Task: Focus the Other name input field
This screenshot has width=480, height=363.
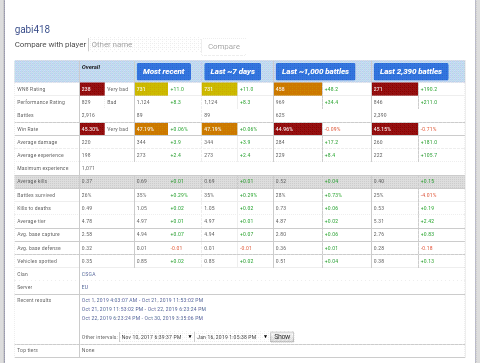Action: click(x=145, y=45)
